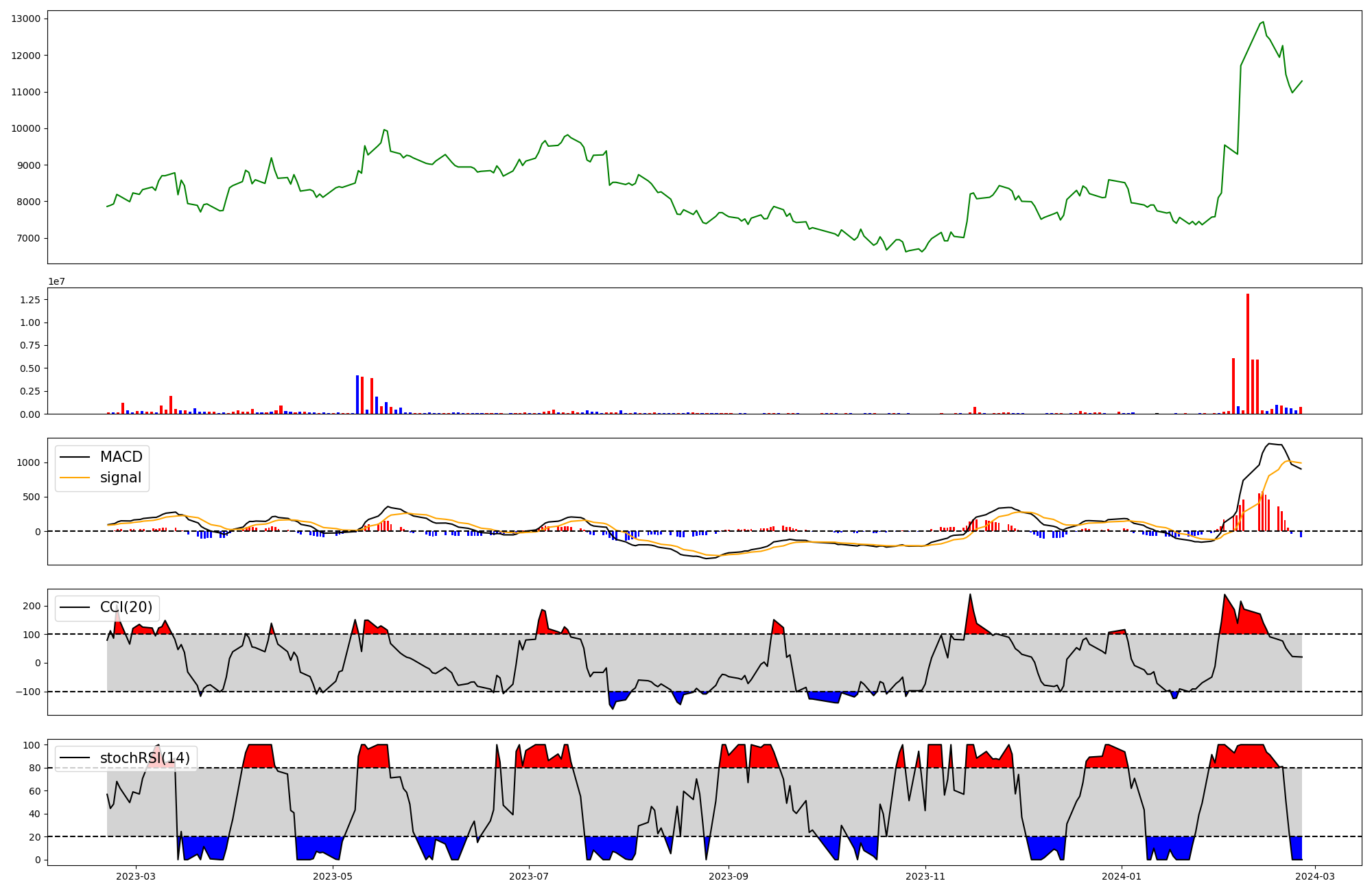Click the 80 tick on stochRSI axis

34,768
